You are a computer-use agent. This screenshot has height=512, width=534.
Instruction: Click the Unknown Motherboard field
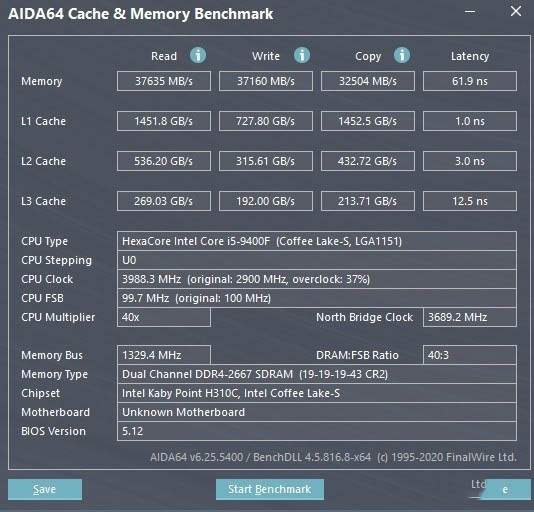click(317, 412)
